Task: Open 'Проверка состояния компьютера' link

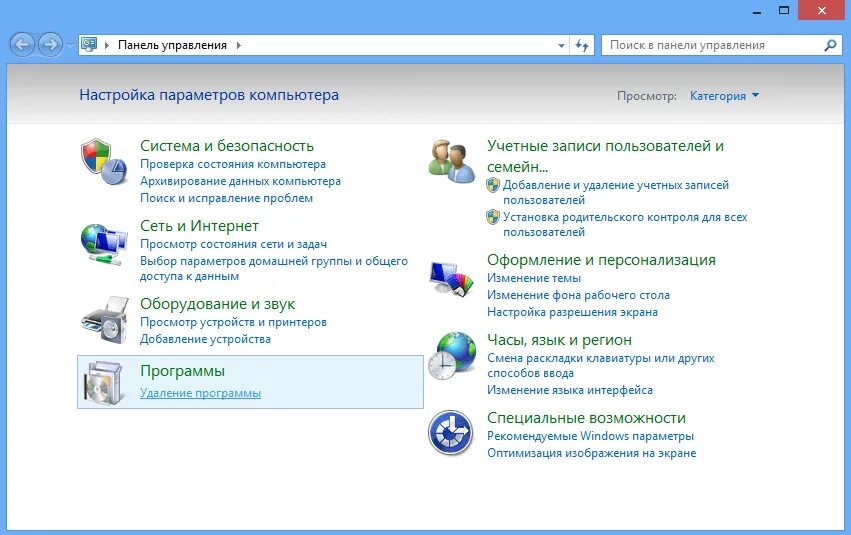Action: (233, 164)
